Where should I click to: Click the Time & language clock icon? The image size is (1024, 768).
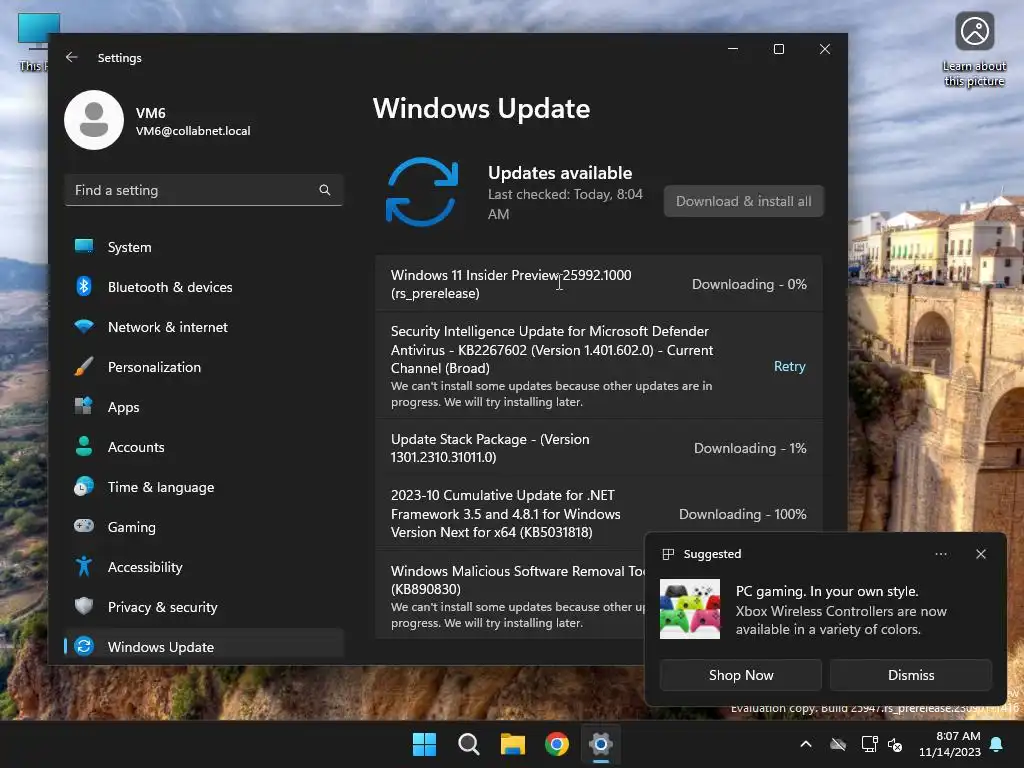[x=84, y=487]
